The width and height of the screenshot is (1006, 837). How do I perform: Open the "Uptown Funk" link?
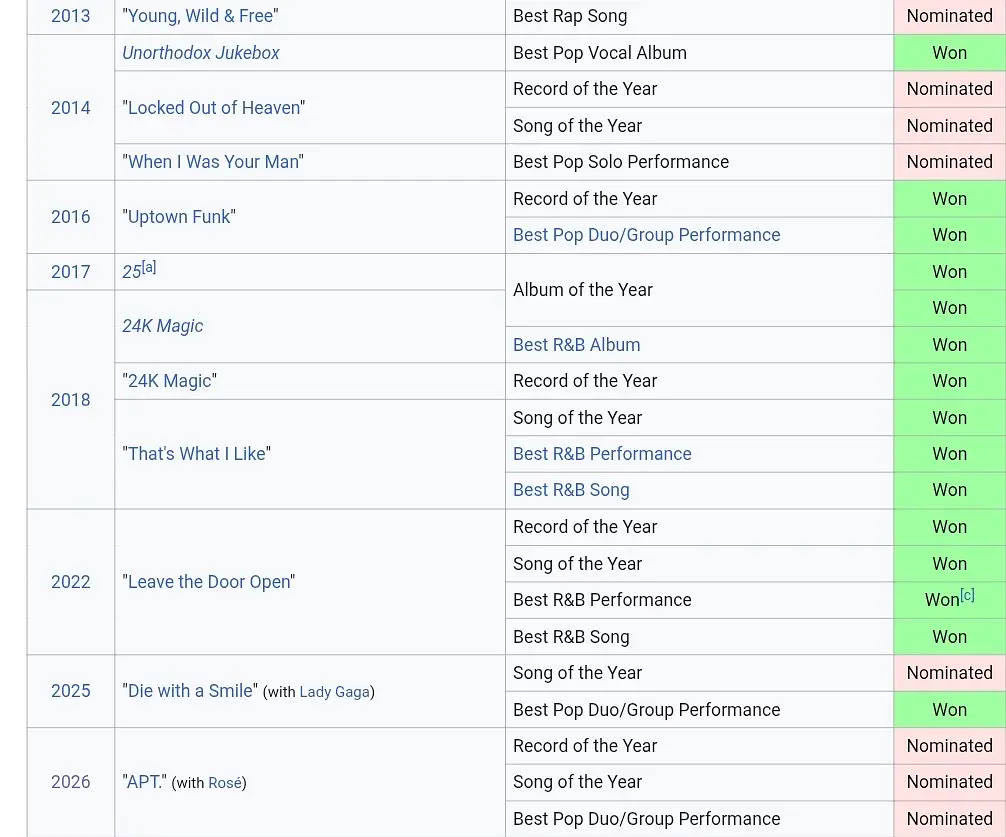pyautogui.click(x=179, y=217)
